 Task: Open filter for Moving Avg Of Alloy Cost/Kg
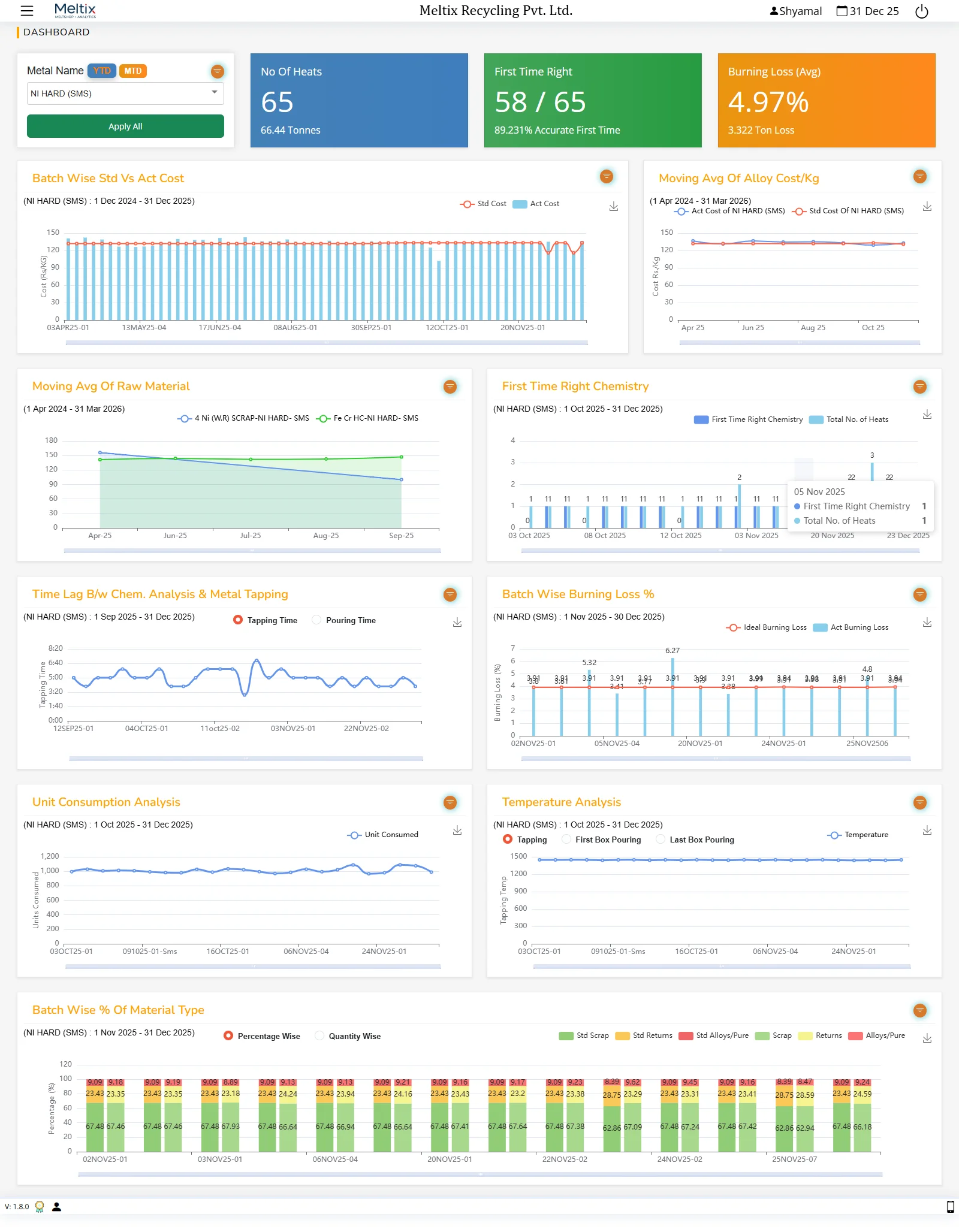[x=920, y=176]
